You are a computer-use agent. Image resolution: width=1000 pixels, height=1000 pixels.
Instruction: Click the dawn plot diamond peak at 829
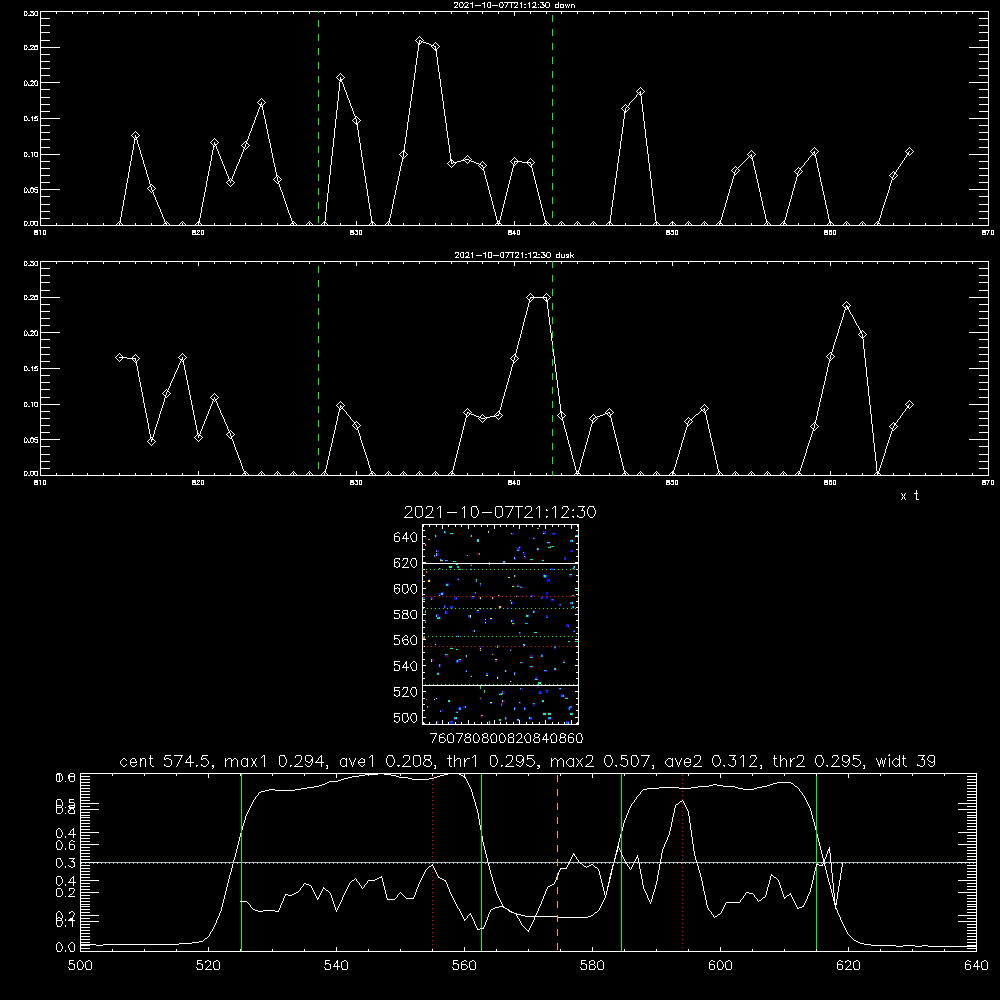click(x=341, y=78)
